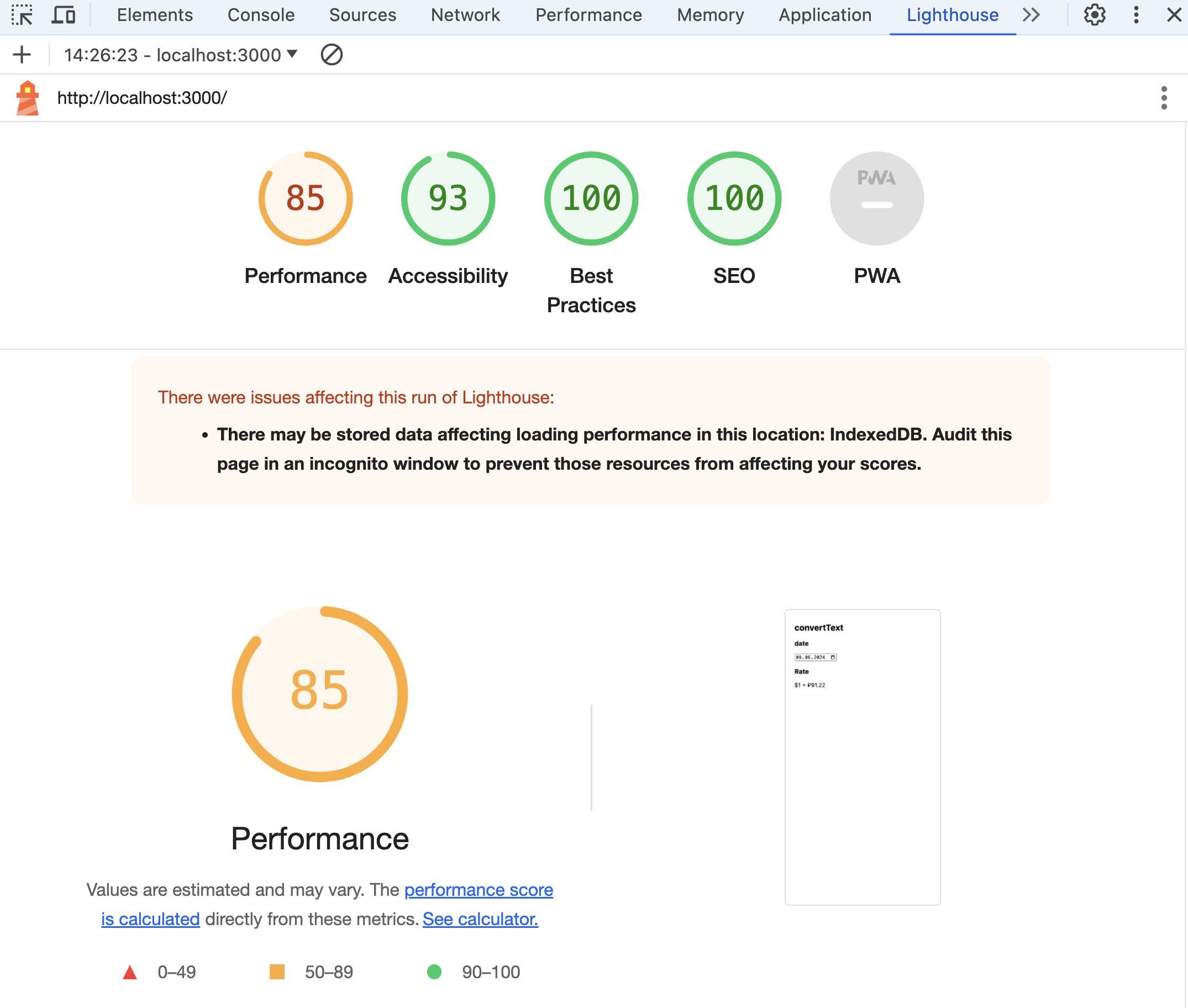Click the page screenshot thumbnail
Image resolution: width=1188 pixels, height=1008 pixels.
click(861, 757)
